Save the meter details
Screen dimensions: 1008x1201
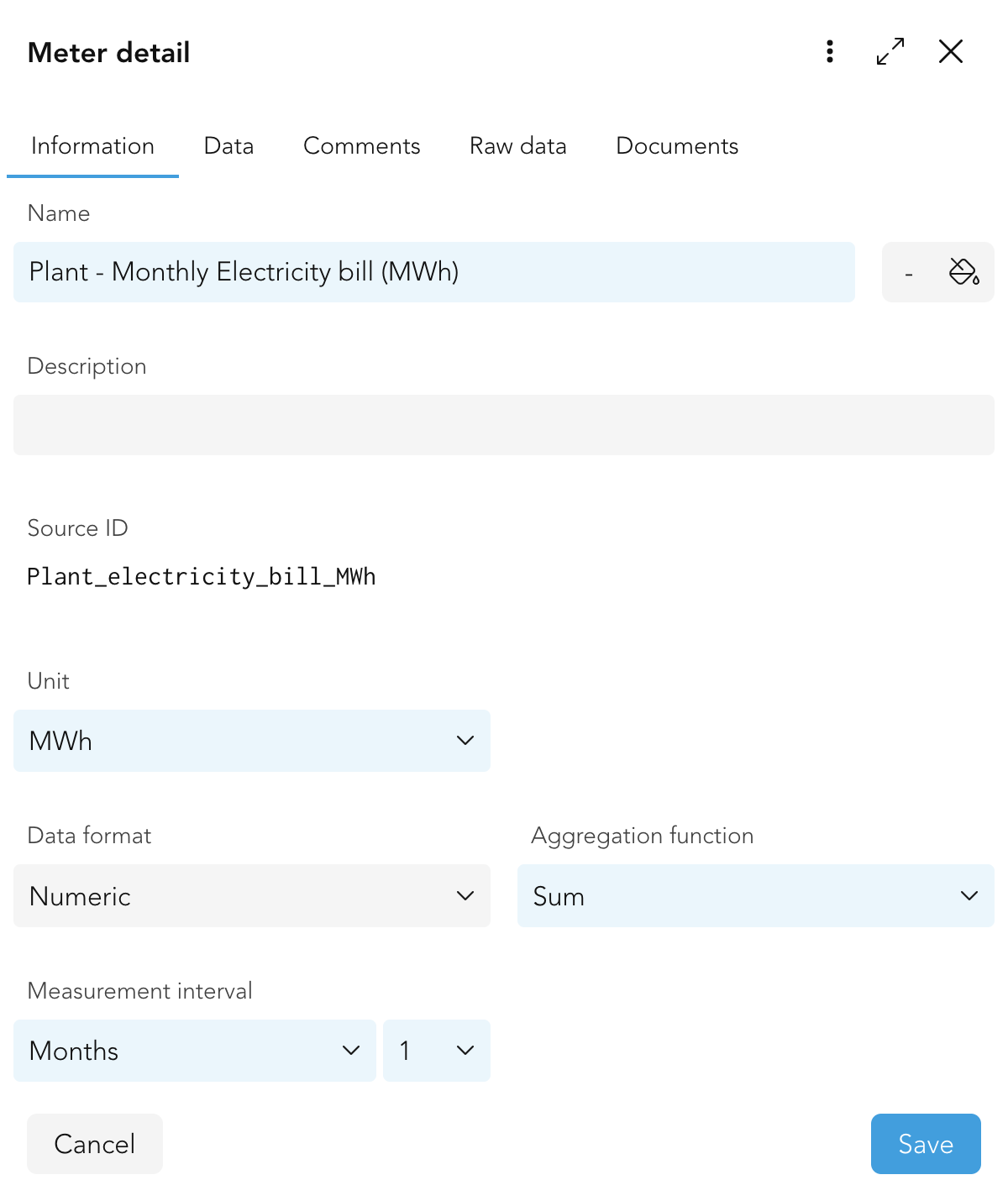[x=926, y=1144]
